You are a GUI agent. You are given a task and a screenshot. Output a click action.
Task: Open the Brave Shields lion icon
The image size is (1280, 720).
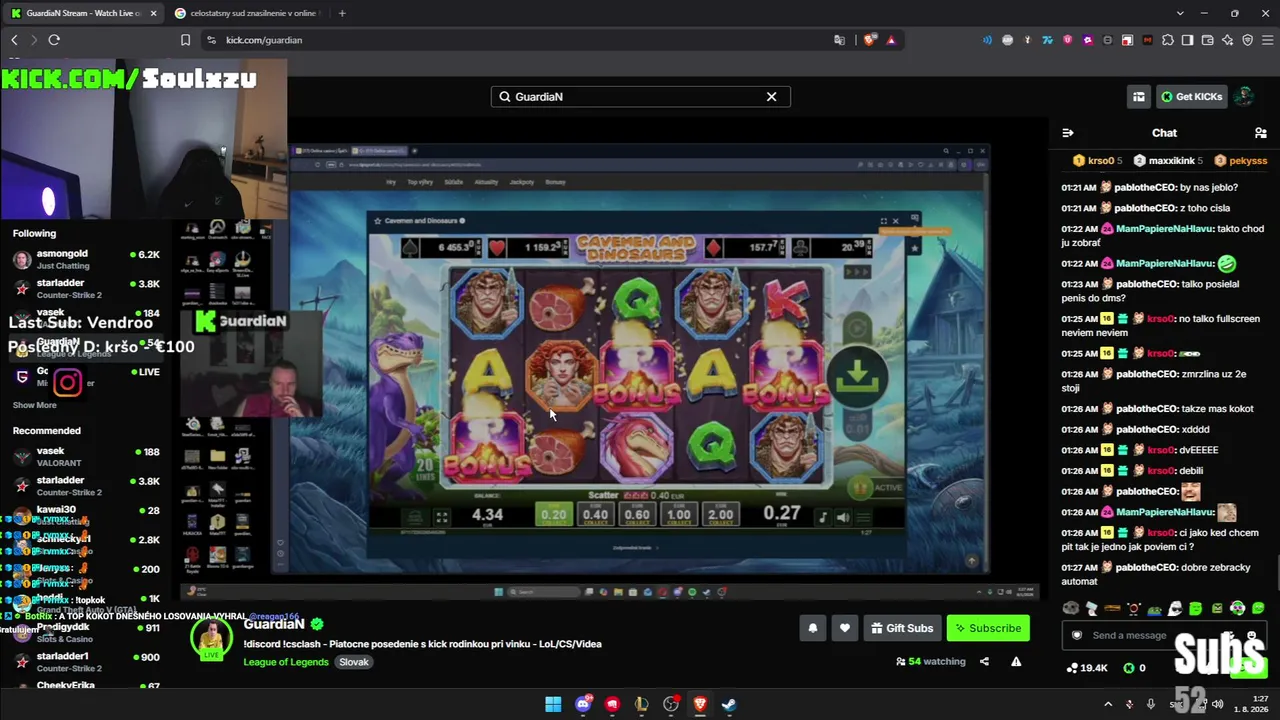870,40
